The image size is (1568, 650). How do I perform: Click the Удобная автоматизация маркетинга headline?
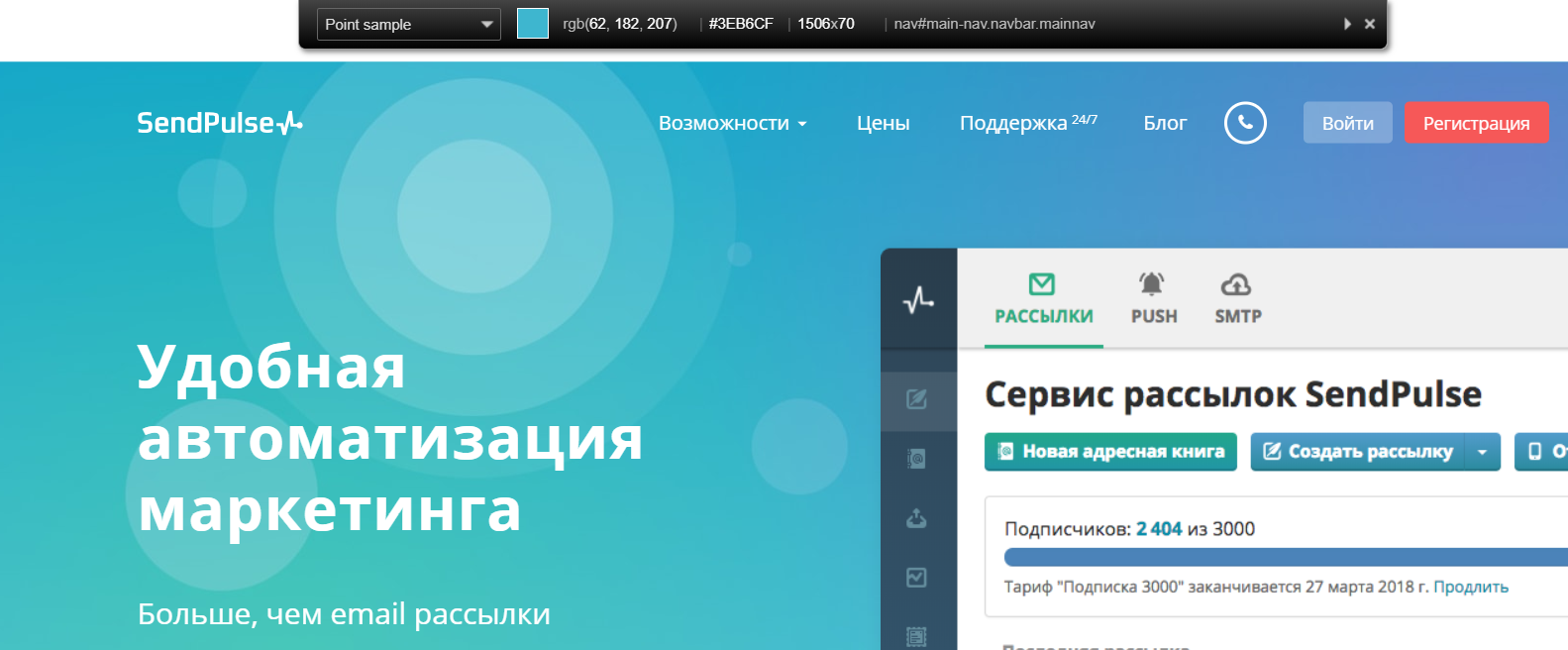(390, 438)
